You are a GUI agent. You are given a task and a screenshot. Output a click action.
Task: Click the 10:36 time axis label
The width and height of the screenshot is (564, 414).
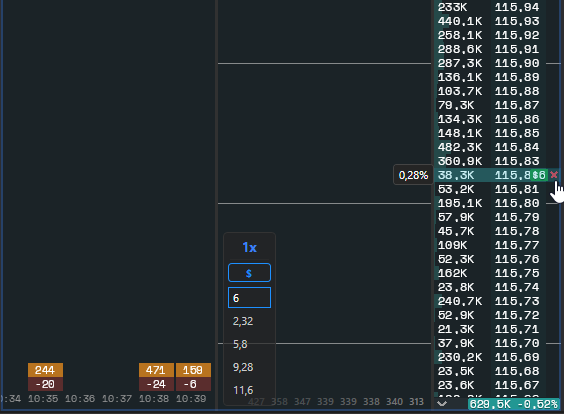(80, 399)
